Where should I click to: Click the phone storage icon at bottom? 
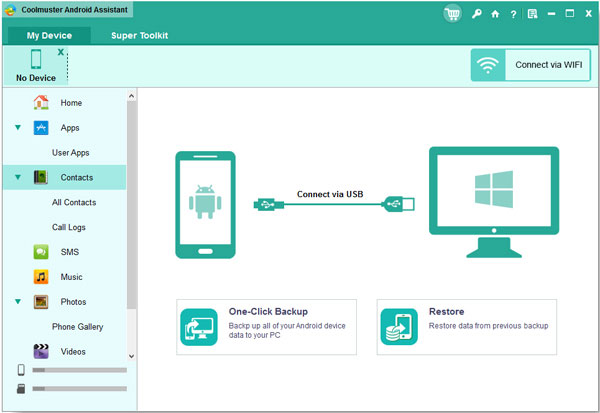(x=21, y=370)
